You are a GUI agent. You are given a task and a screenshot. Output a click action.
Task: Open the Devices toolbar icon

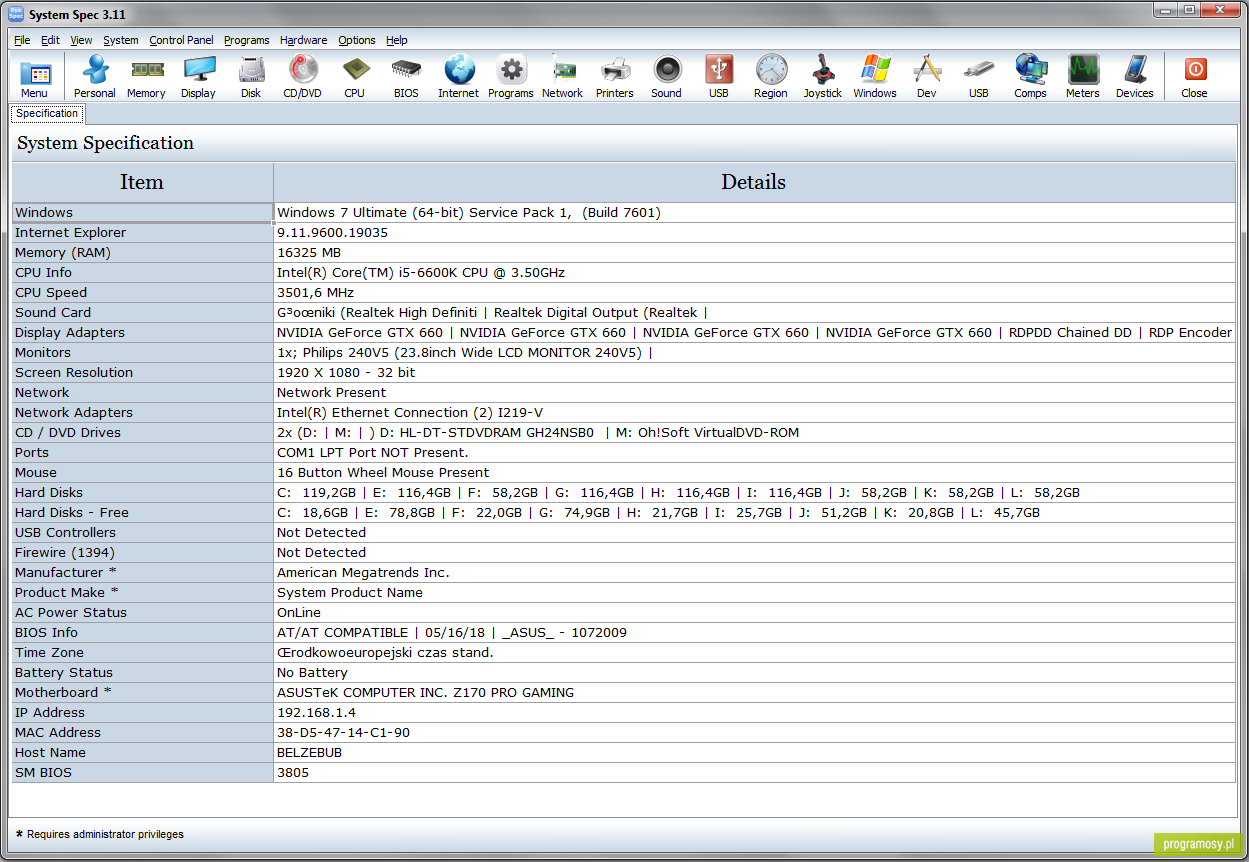pos(1134,77)
